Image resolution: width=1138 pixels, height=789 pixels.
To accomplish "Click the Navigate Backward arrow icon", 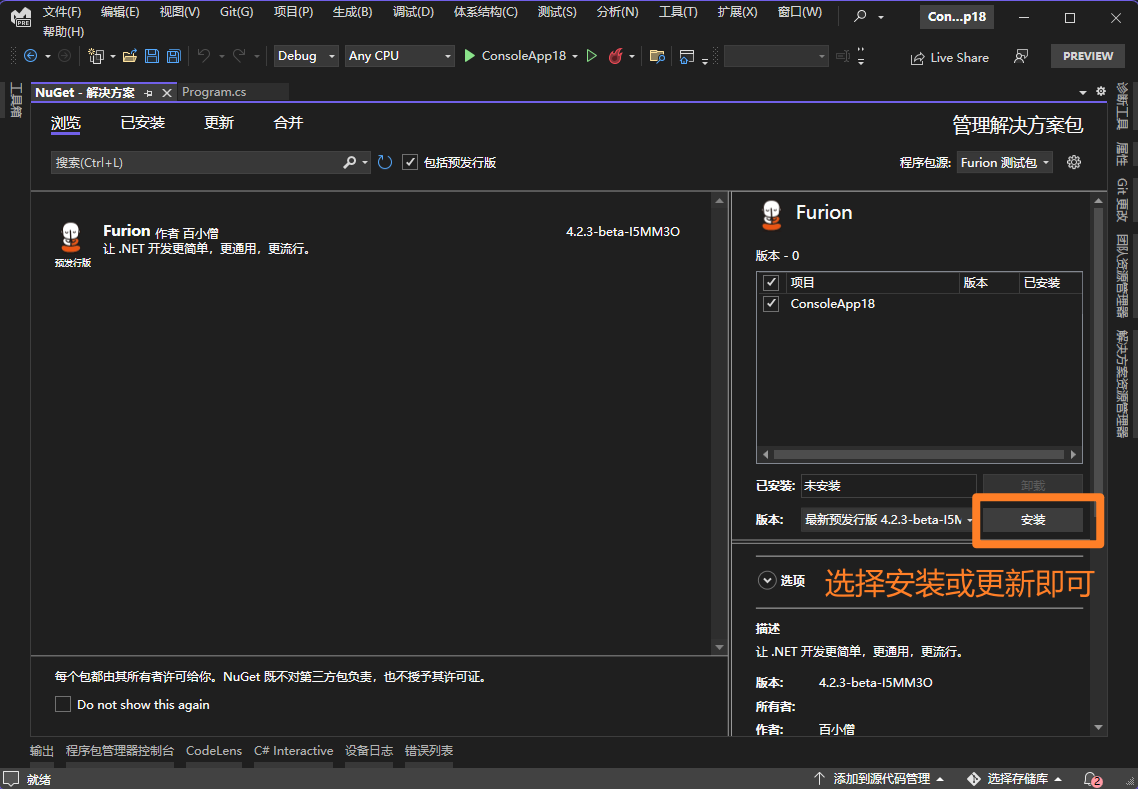I will coord(30,56).
